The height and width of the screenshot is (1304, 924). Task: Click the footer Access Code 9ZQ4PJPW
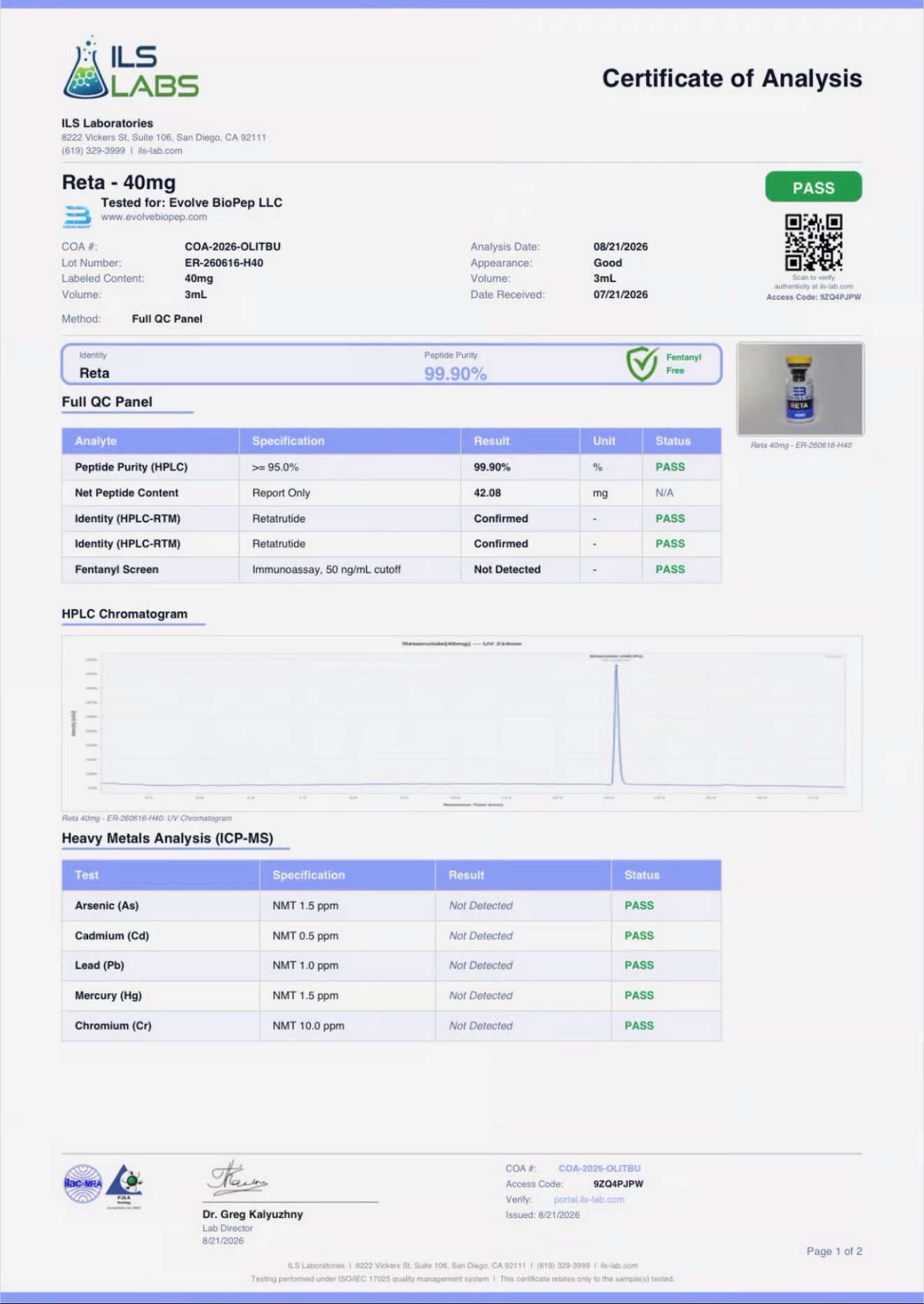[x=618, y=1184]
